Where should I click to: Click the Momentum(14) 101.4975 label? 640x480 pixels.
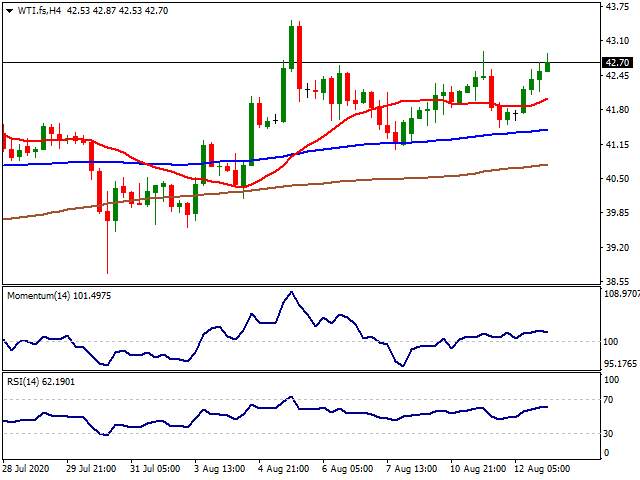click(59, 296)
